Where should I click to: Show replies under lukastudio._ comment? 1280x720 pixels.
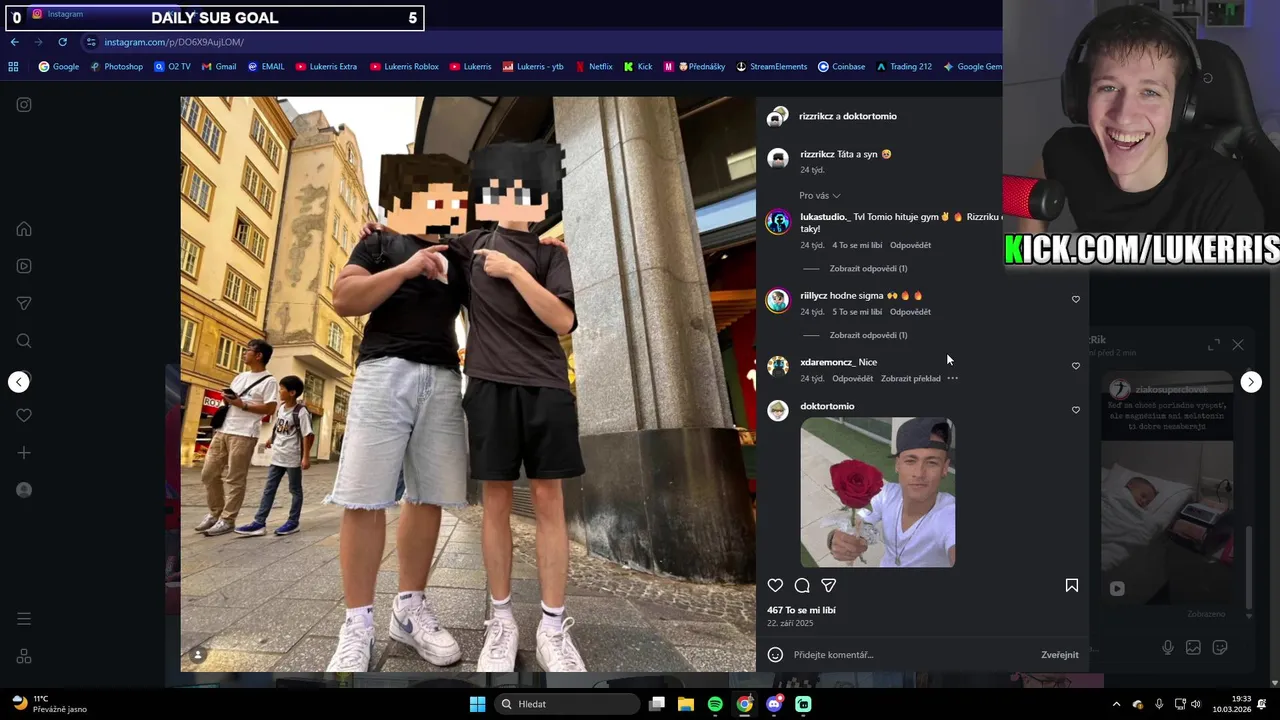click(868, 268)
